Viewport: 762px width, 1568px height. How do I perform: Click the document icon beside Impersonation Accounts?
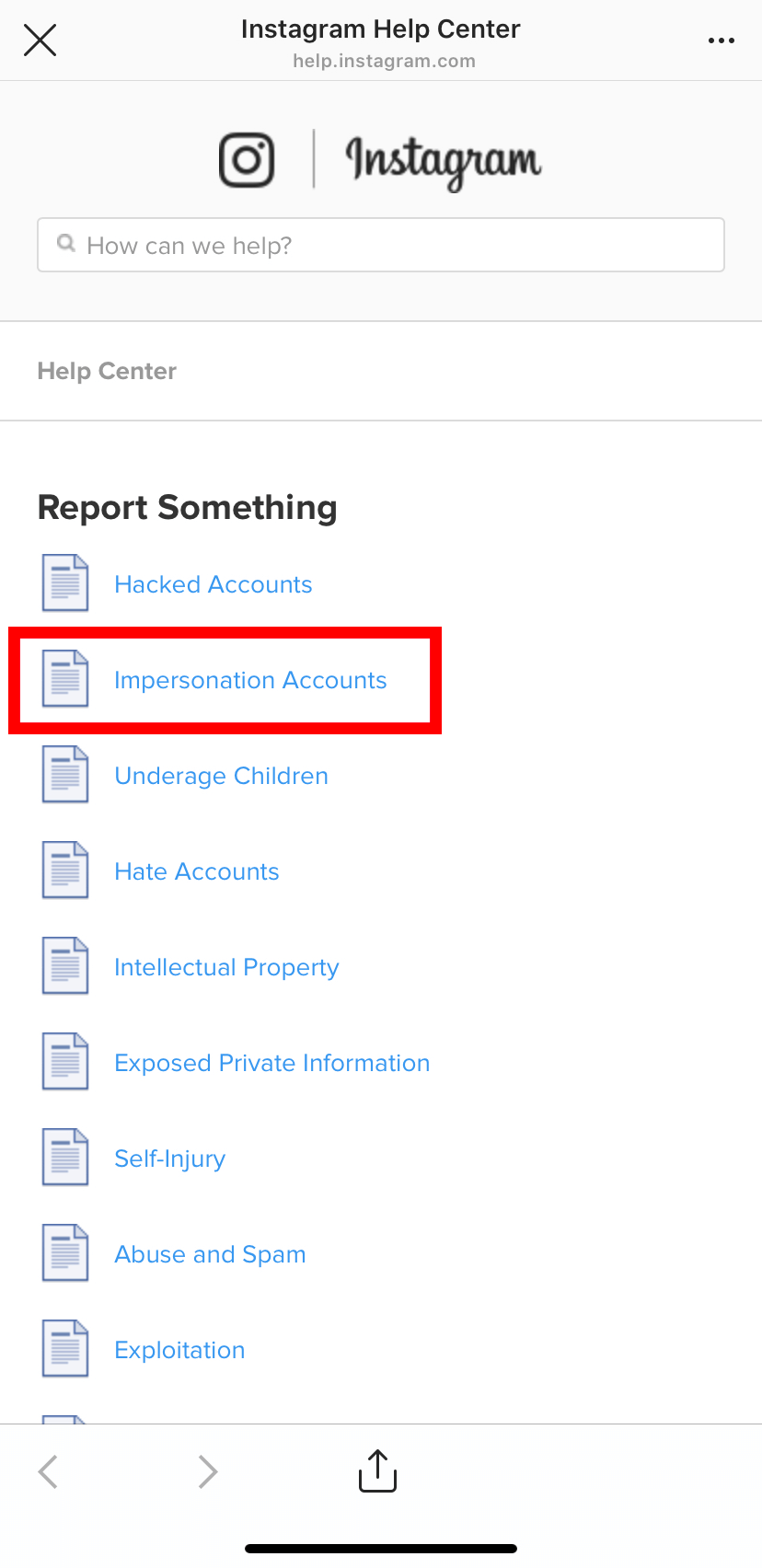click(64, 679)
